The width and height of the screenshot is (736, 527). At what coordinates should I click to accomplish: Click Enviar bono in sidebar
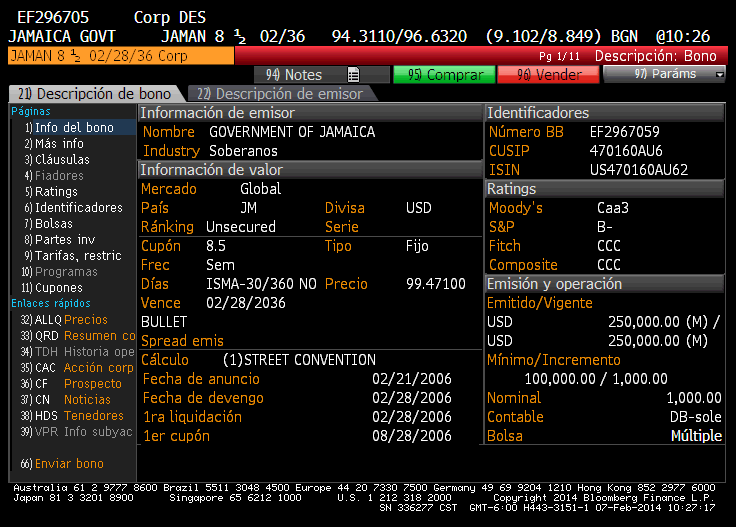pyautogui.click(x=68, y=464)
